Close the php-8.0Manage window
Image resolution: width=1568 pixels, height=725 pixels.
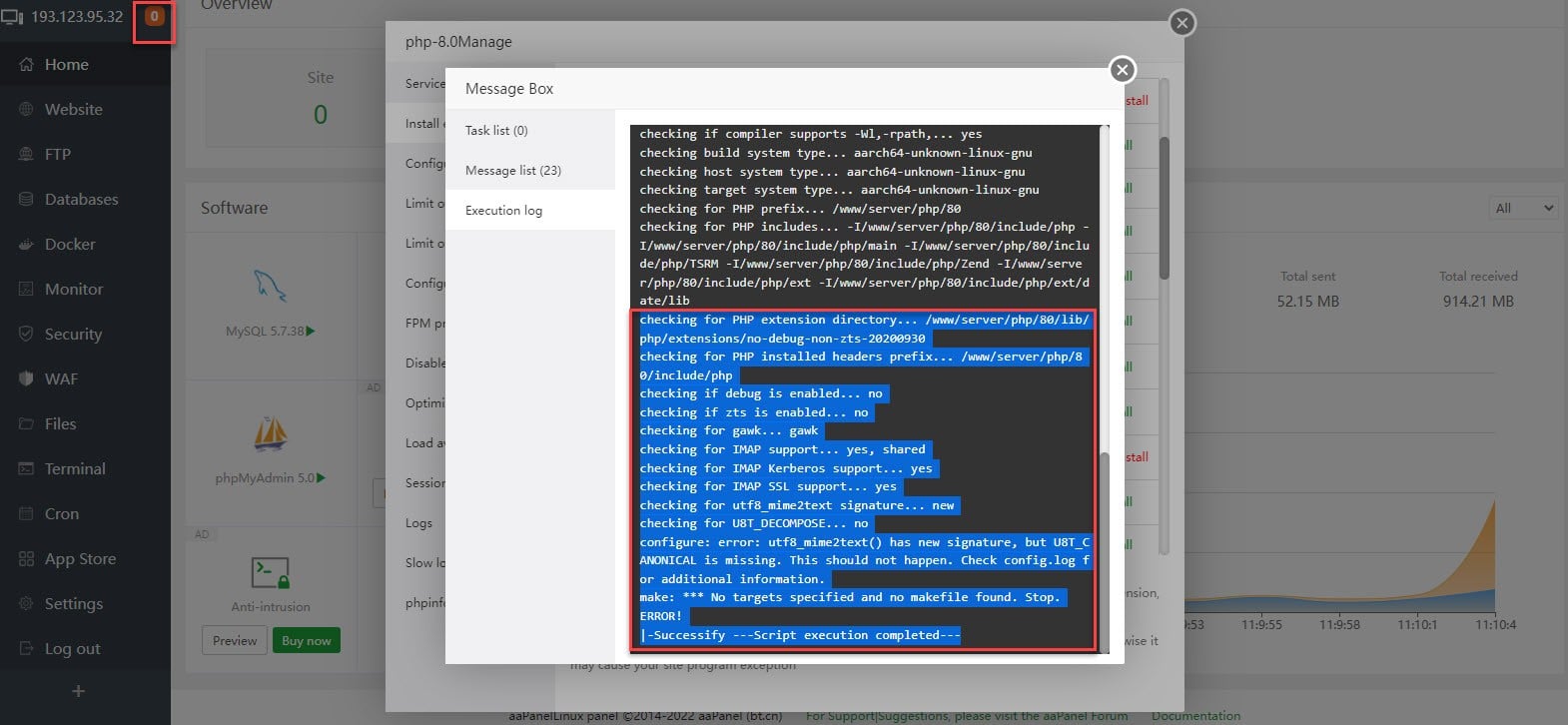[x=1182, y=23]
